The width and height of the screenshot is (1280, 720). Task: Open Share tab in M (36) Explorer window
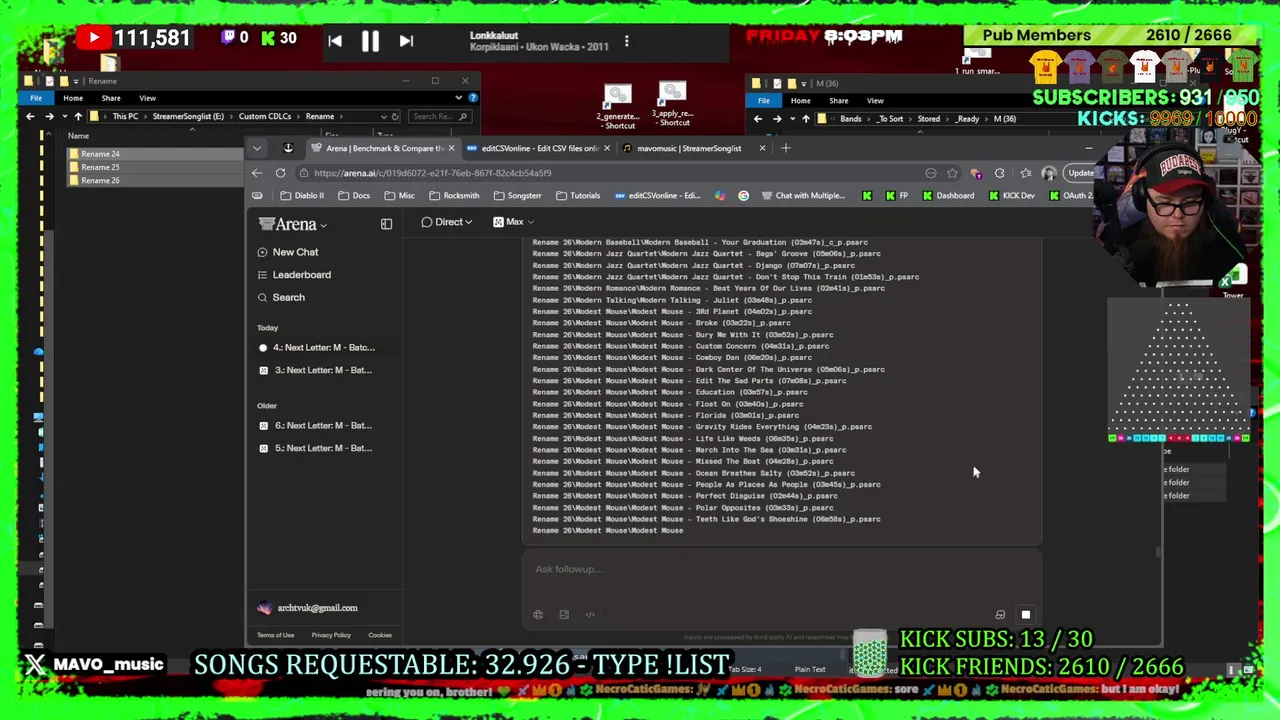(x=838, y=100)
